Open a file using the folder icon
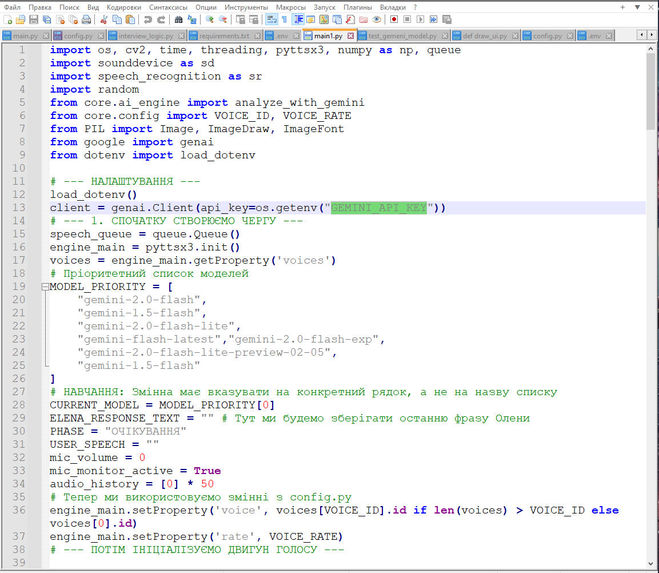Image resolution: width=659 pixels, height=573 pixels. click(x=20, y=20)
